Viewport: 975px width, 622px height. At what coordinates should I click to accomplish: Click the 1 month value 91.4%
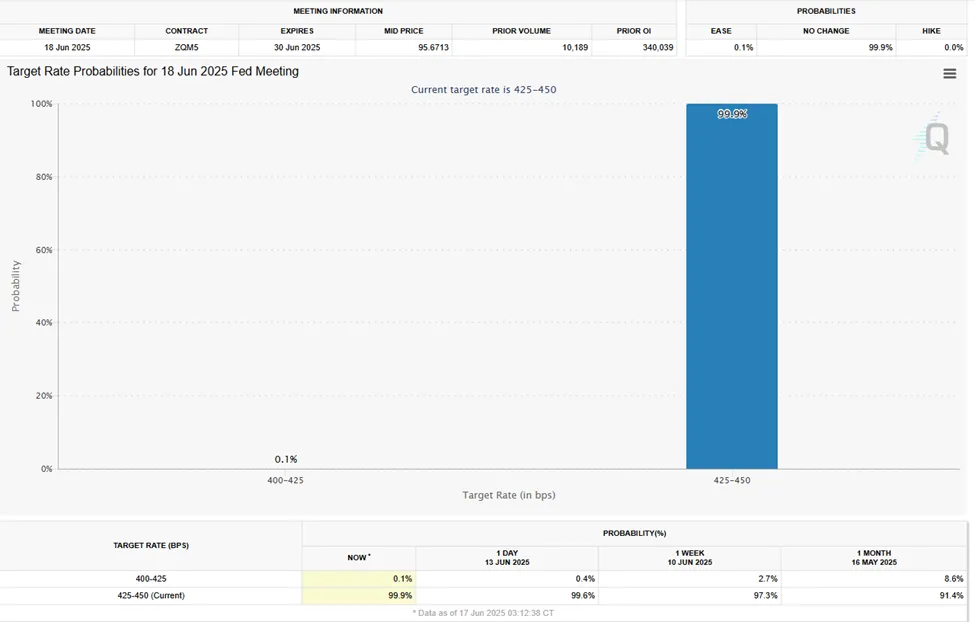point(951,596)
